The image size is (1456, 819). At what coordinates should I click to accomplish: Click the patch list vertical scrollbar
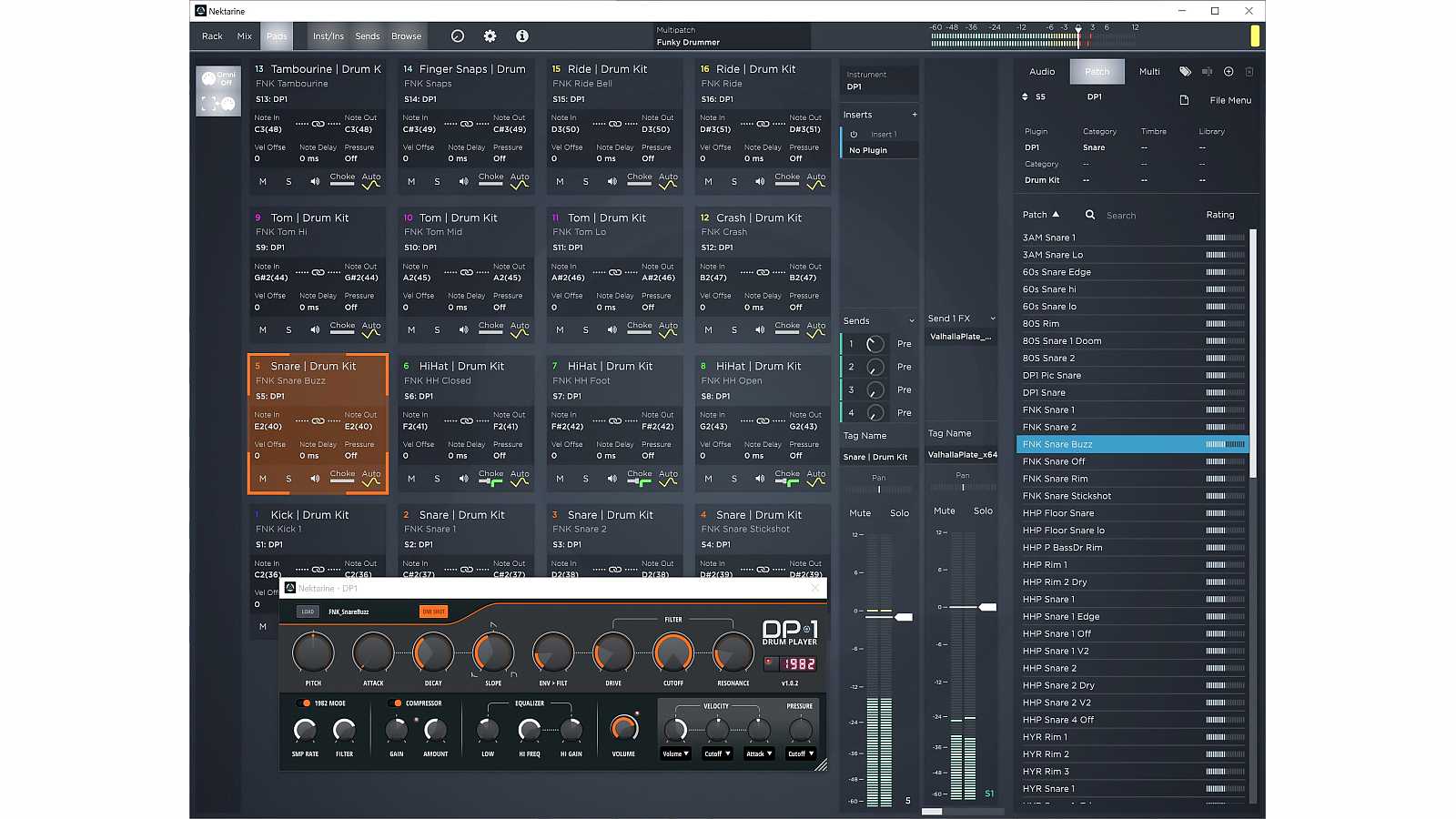point(1252,353)
